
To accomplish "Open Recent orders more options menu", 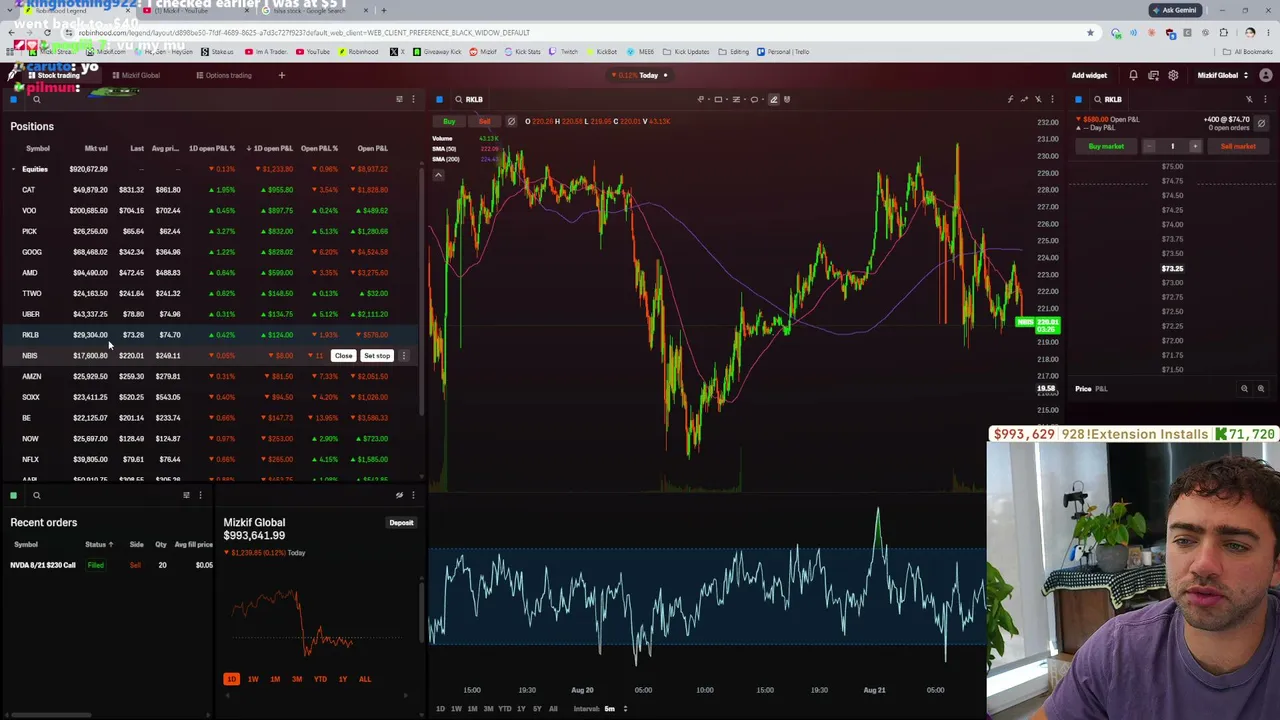I will click(x=200, y=495).
